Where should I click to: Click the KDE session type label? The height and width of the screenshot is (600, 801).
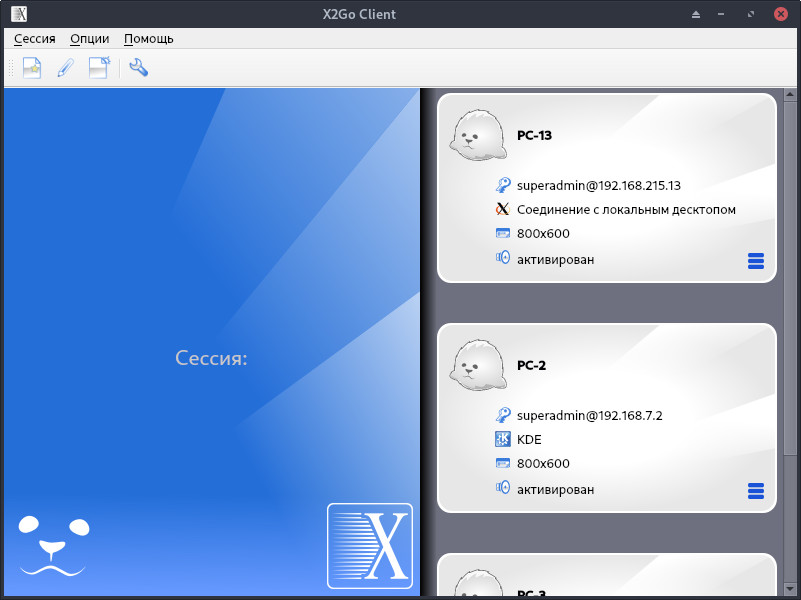pos(529,440)
